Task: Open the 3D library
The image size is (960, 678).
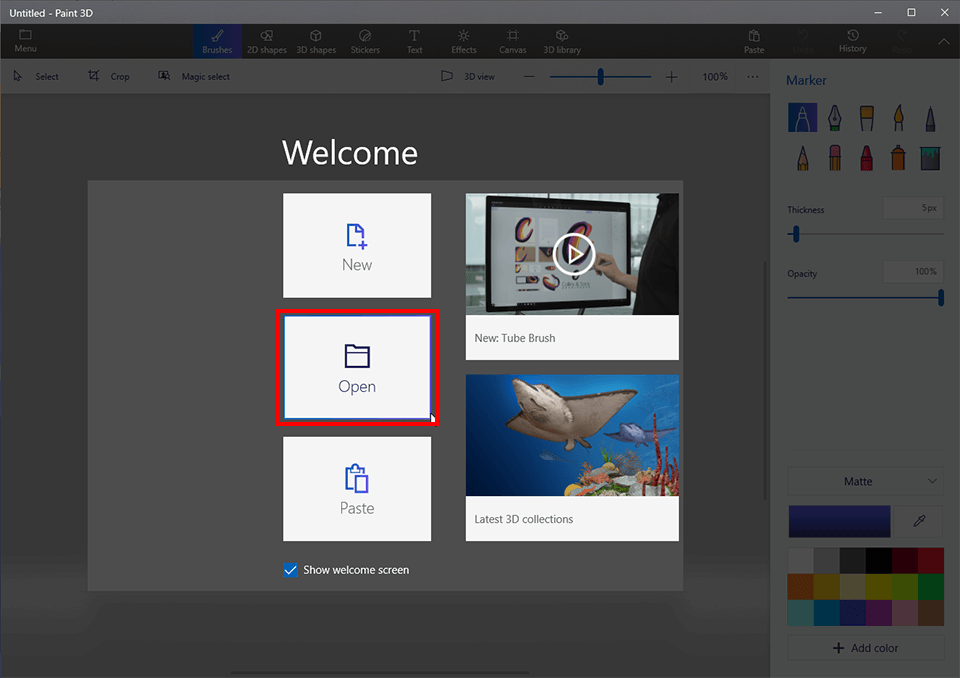Action: (x=561, y=41)
